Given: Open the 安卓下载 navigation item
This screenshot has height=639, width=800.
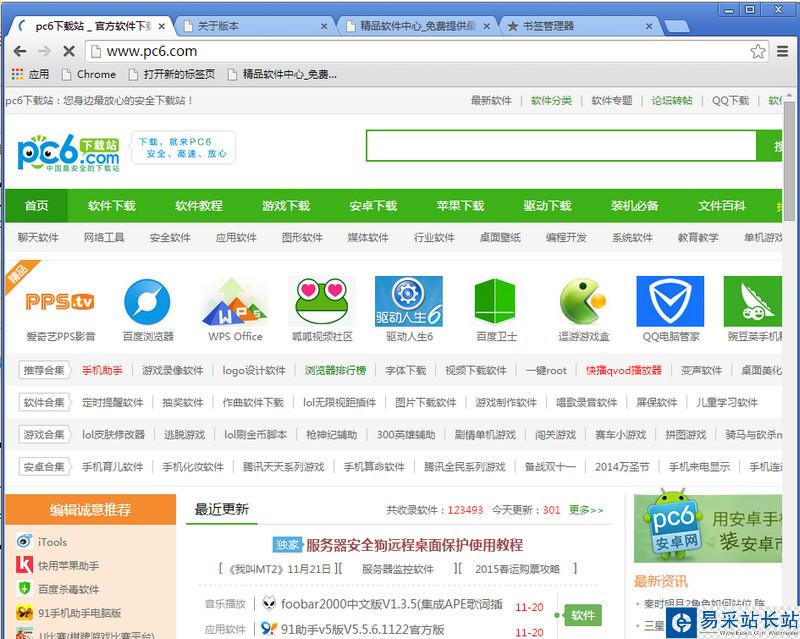Looking at the screenshot, I should pos(373,206).
